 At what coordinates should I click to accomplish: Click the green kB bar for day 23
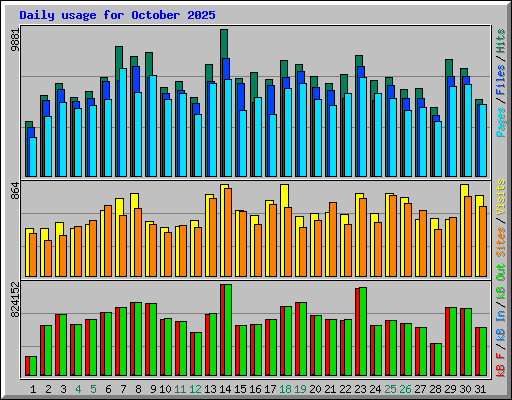[363, 331]
